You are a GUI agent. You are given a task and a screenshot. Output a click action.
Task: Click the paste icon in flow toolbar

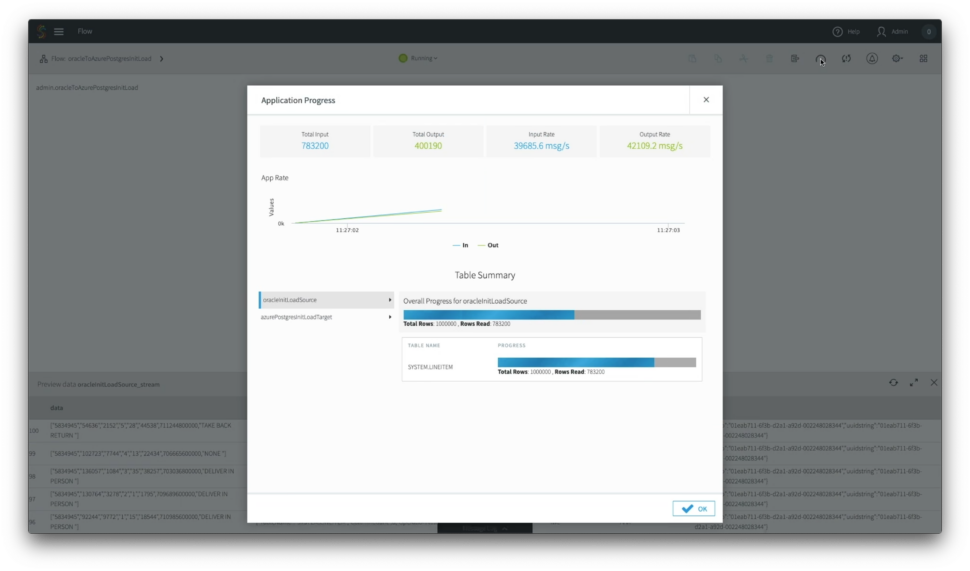tap(692, 59)
